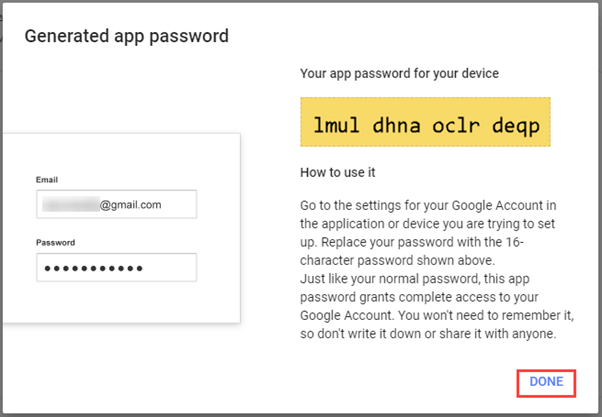The width and height of the screenshot is (602, 417).
Task: Click the 'Password' field label
Action: pyautogui.click(x=56, y=242)
